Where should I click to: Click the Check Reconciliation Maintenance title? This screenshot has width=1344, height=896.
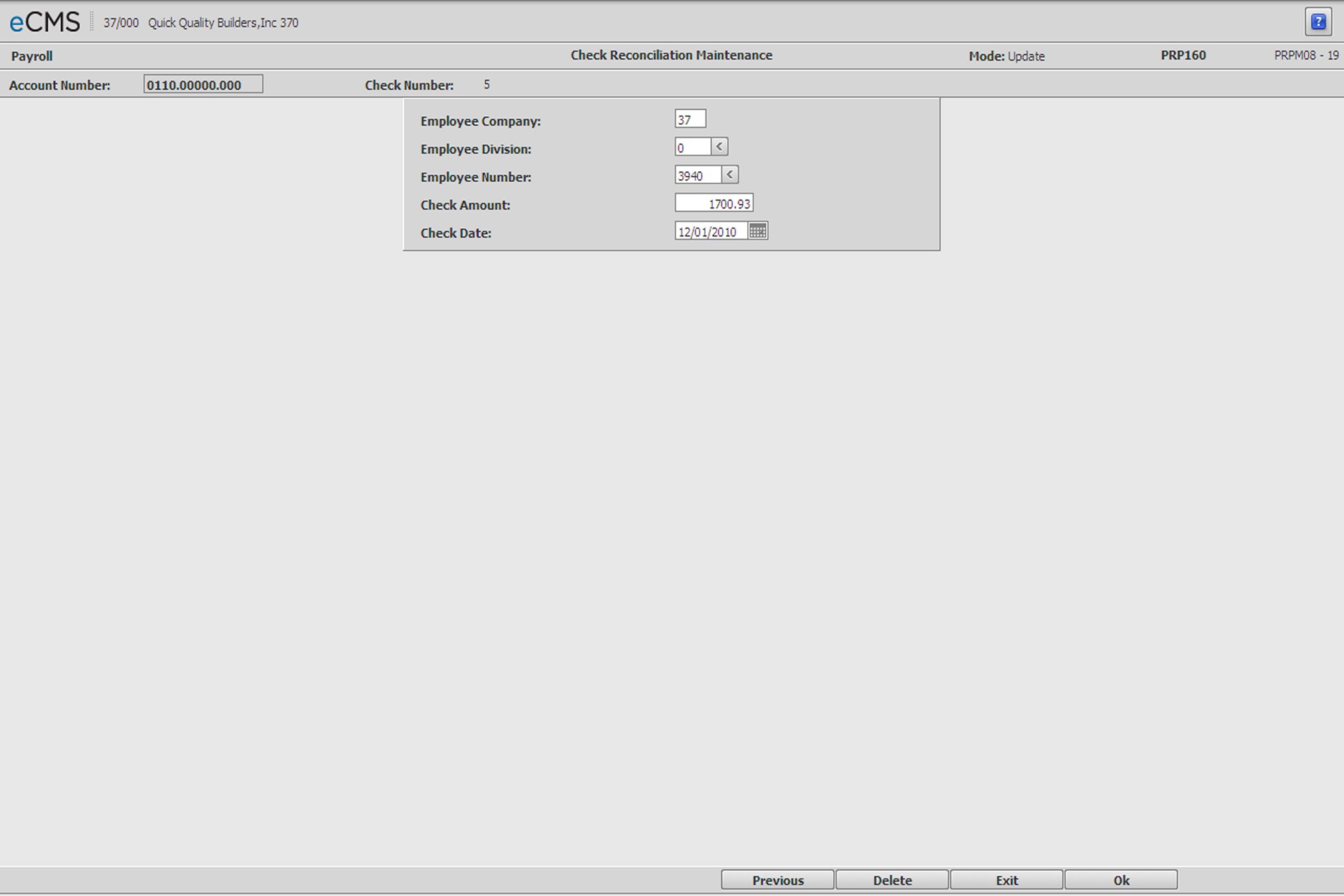click(671, 55)
